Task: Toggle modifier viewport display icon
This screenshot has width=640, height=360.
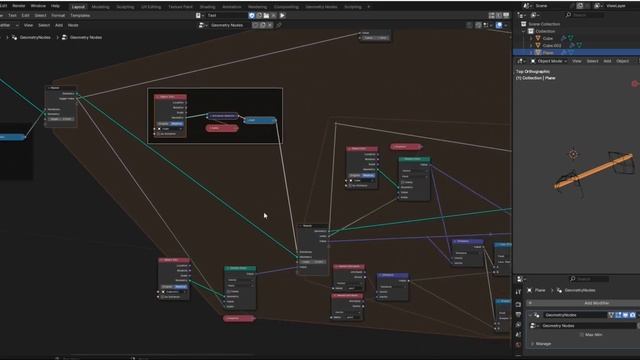Action: pos(625,315)
